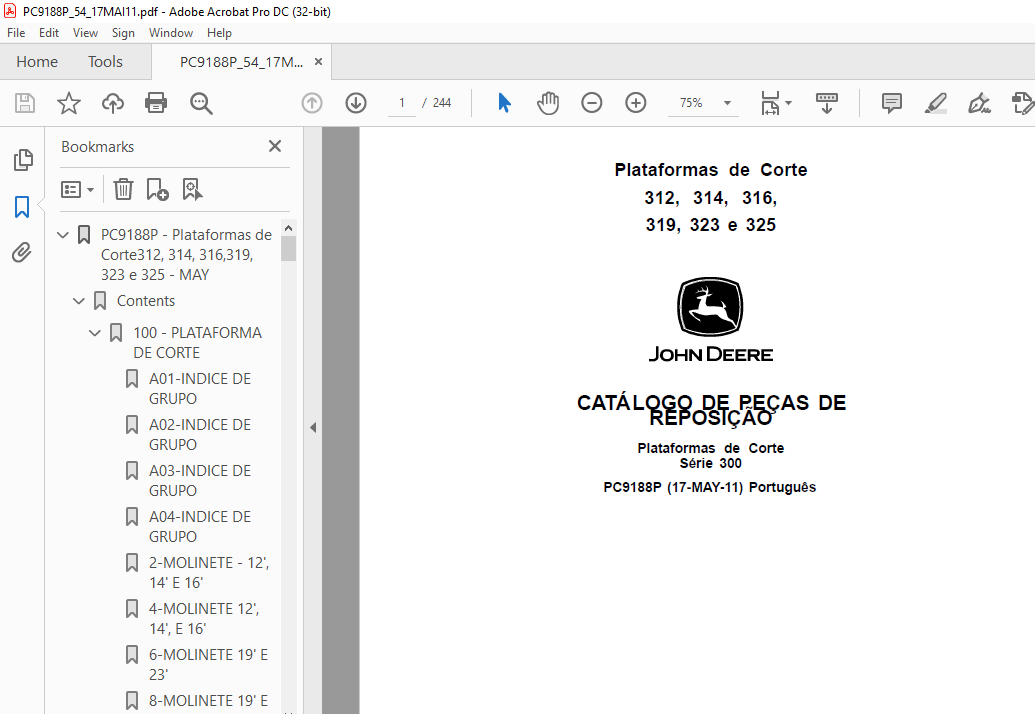1035x714 pixels.
Task: Open the Edit menu
Action: point(49,33)
